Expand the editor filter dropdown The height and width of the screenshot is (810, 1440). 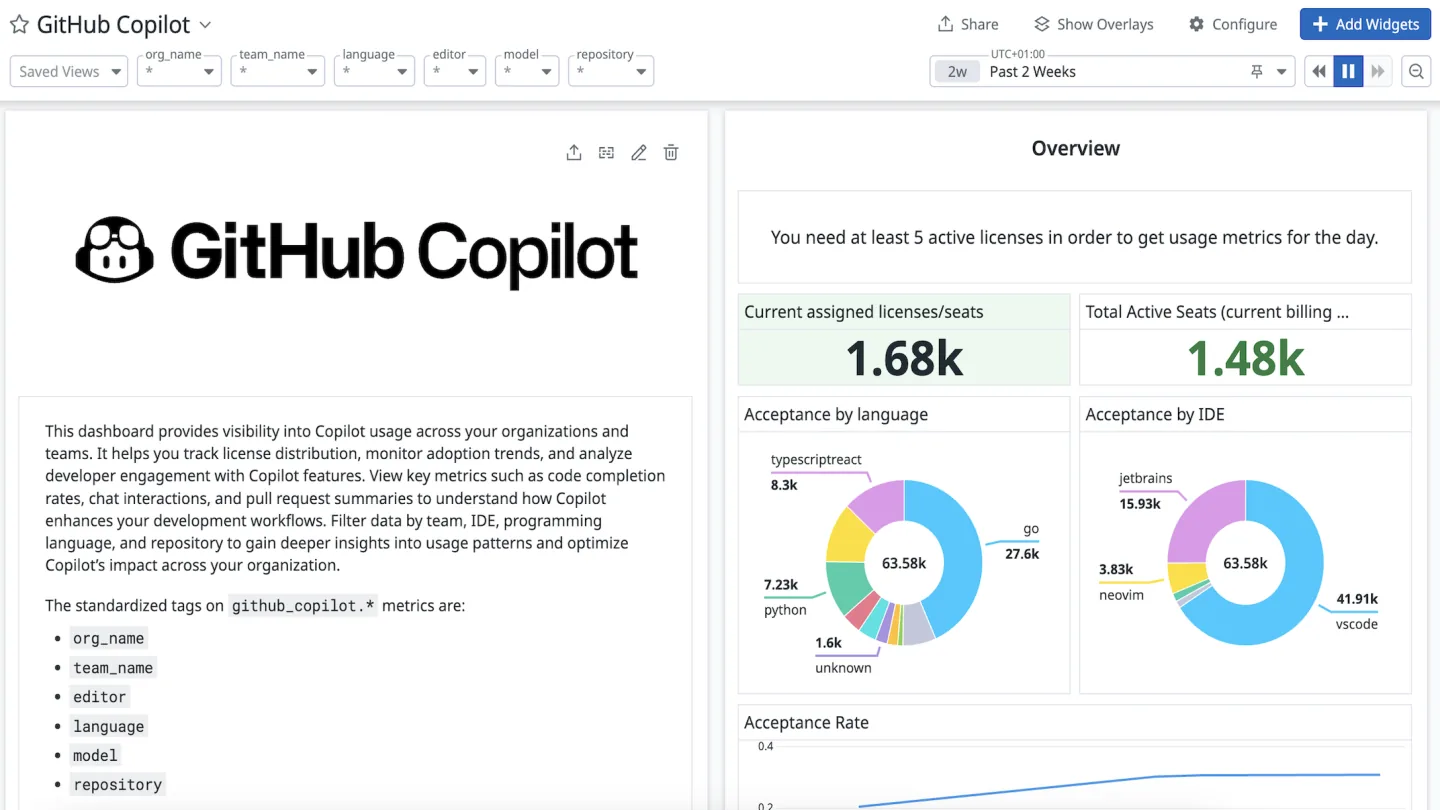tap(455, 71)
